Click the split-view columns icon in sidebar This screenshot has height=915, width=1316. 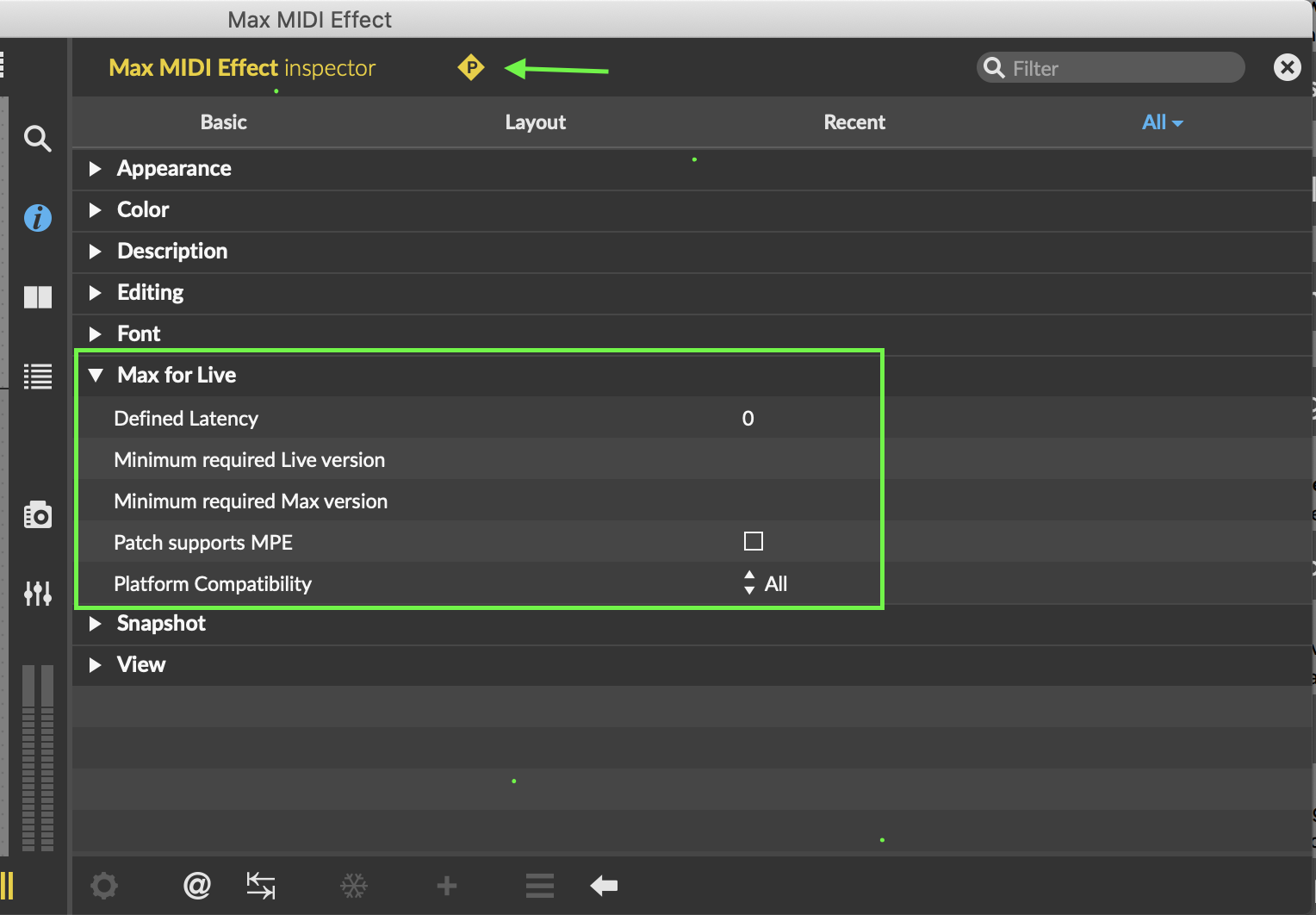pyautogui.click(x=37, y=297)
